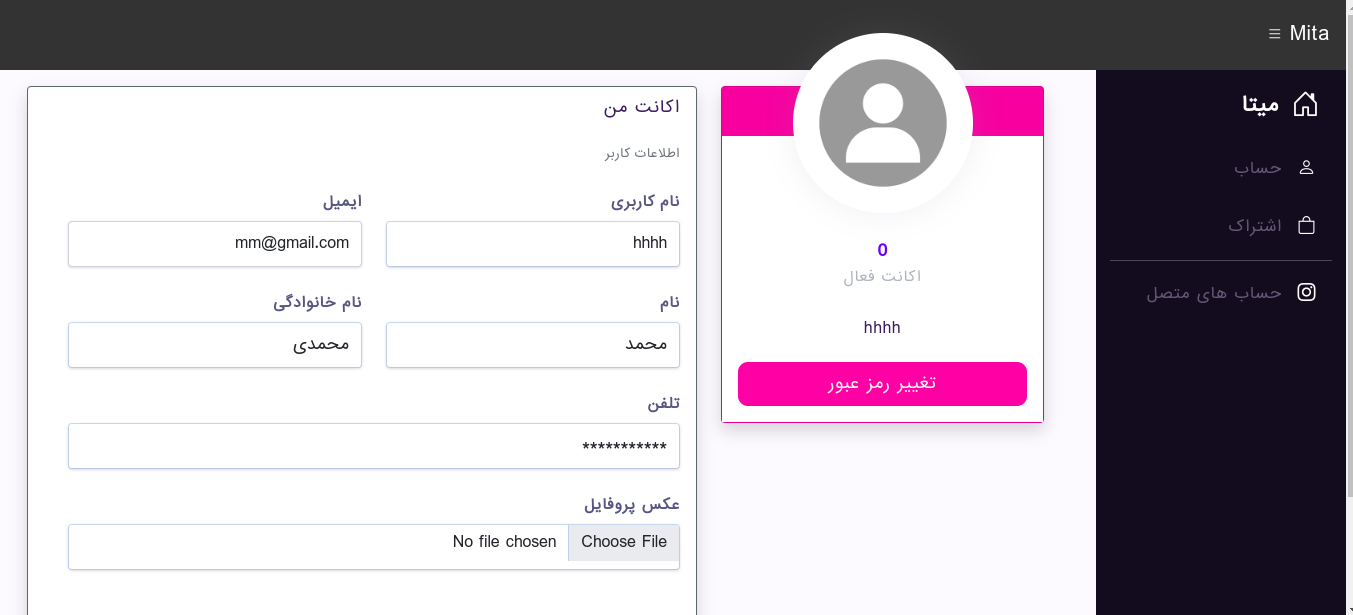The height and width of the screenshot is (615, 1353).
Task: Click the میتا brand title in the sidebar
Action: point(1261,104)
